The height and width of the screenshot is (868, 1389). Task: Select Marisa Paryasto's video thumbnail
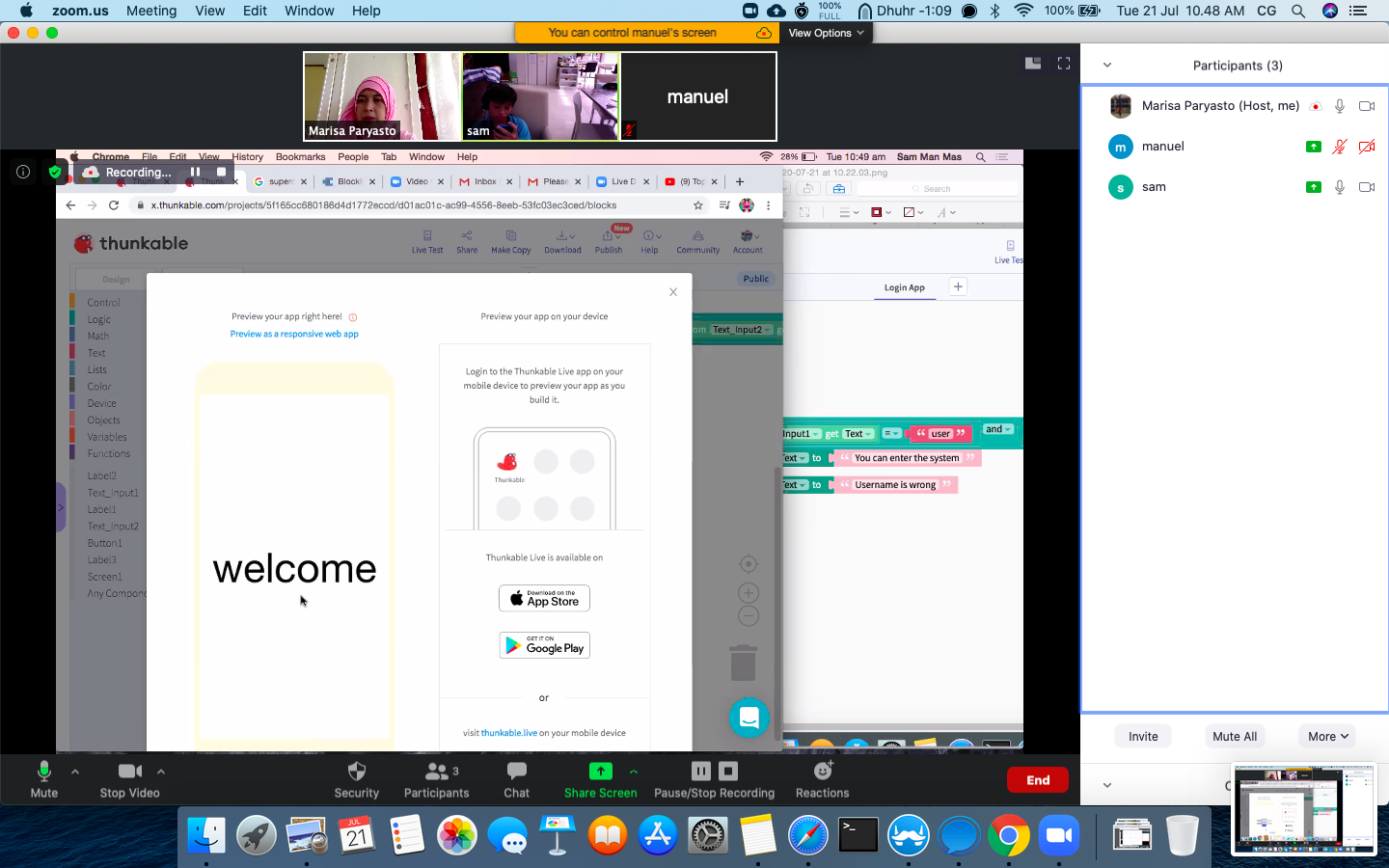[382, 96]
